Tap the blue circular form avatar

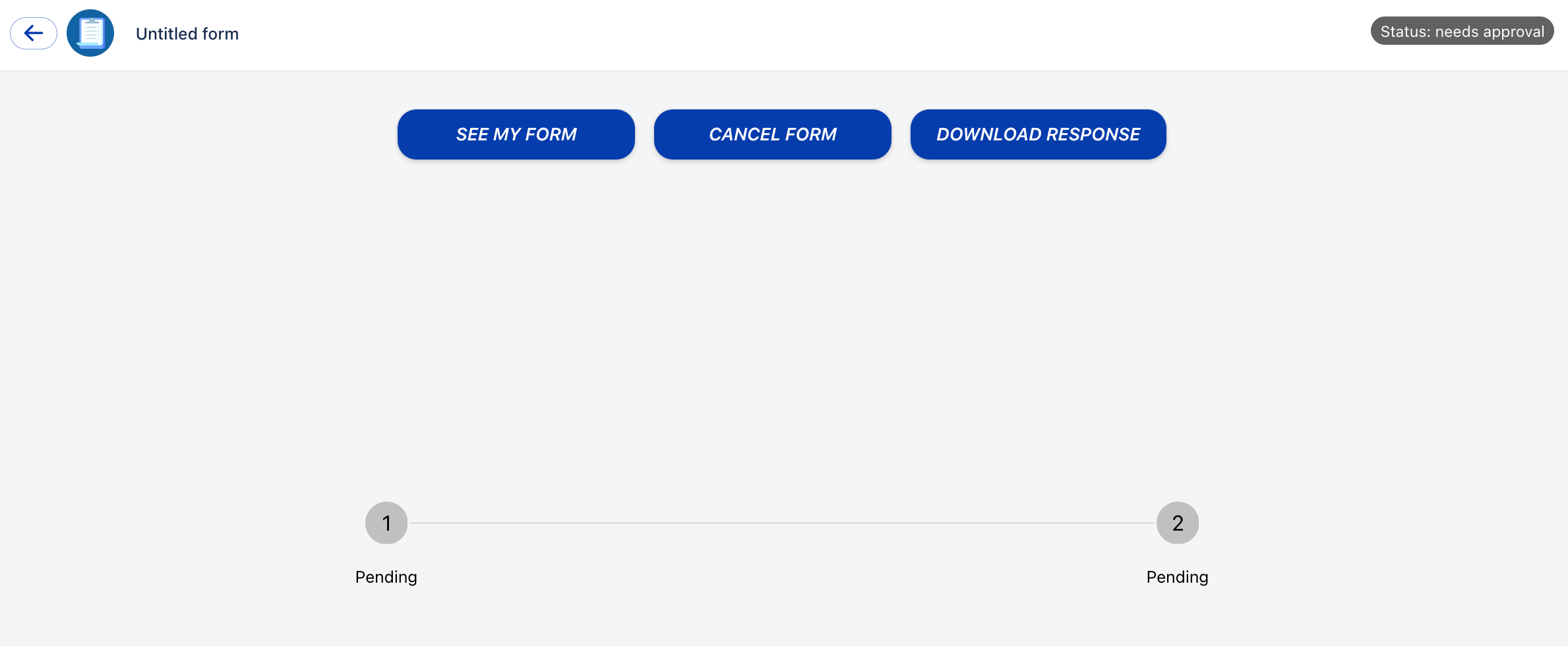90,33
